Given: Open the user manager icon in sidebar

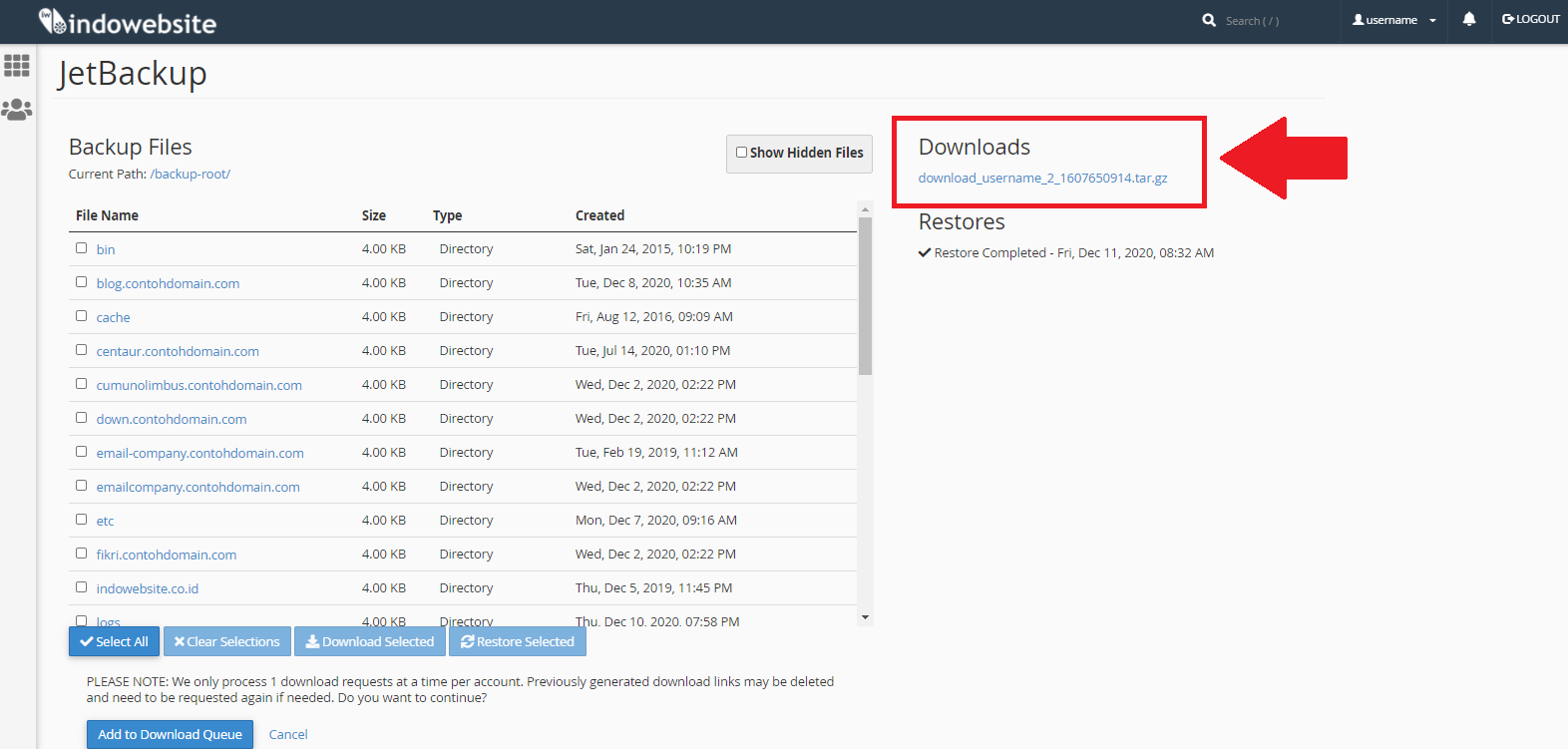Looking at the screenshot, I should (17, 110).
